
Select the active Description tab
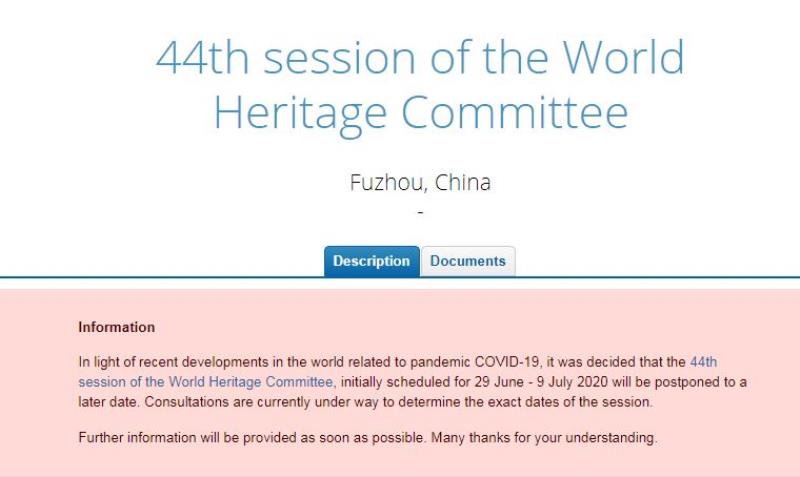point(372,261)
